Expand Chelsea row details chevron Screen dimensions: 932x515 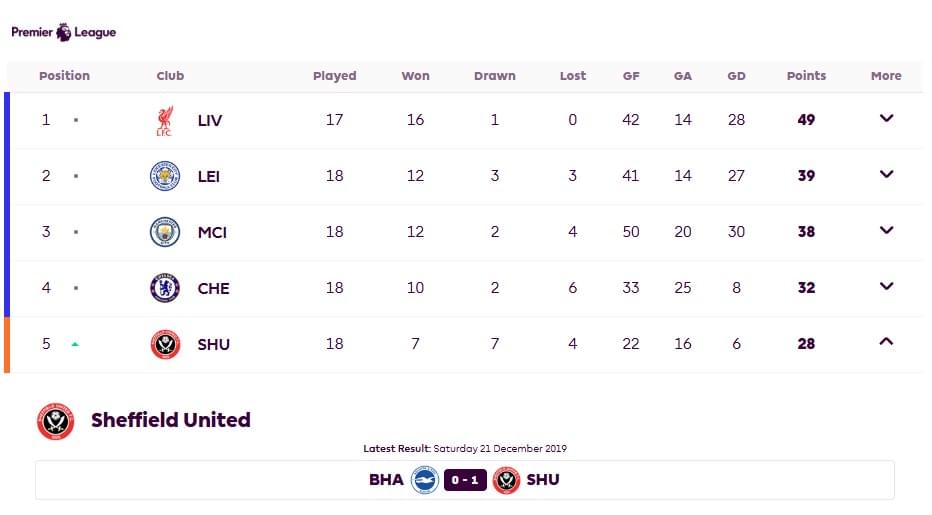tap(886, 286)
